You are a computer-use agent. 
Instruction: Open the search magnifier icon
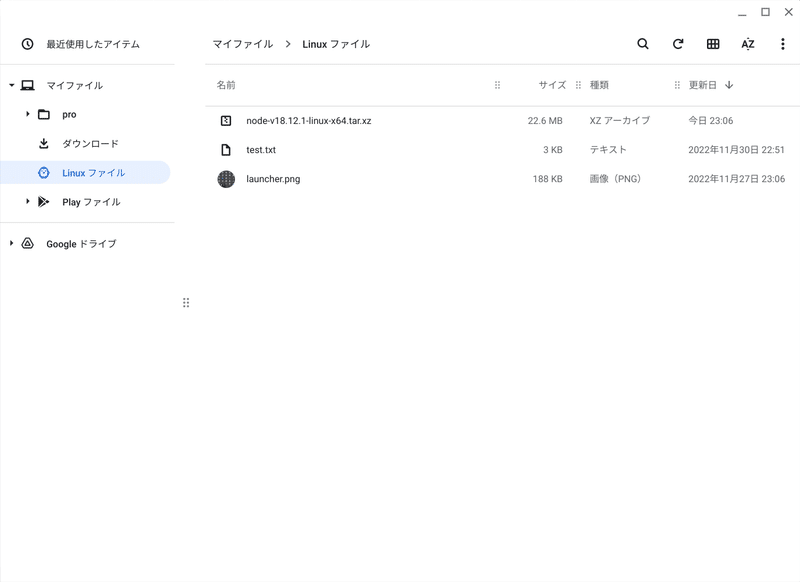pyautogui.click(x=643, y=44)
